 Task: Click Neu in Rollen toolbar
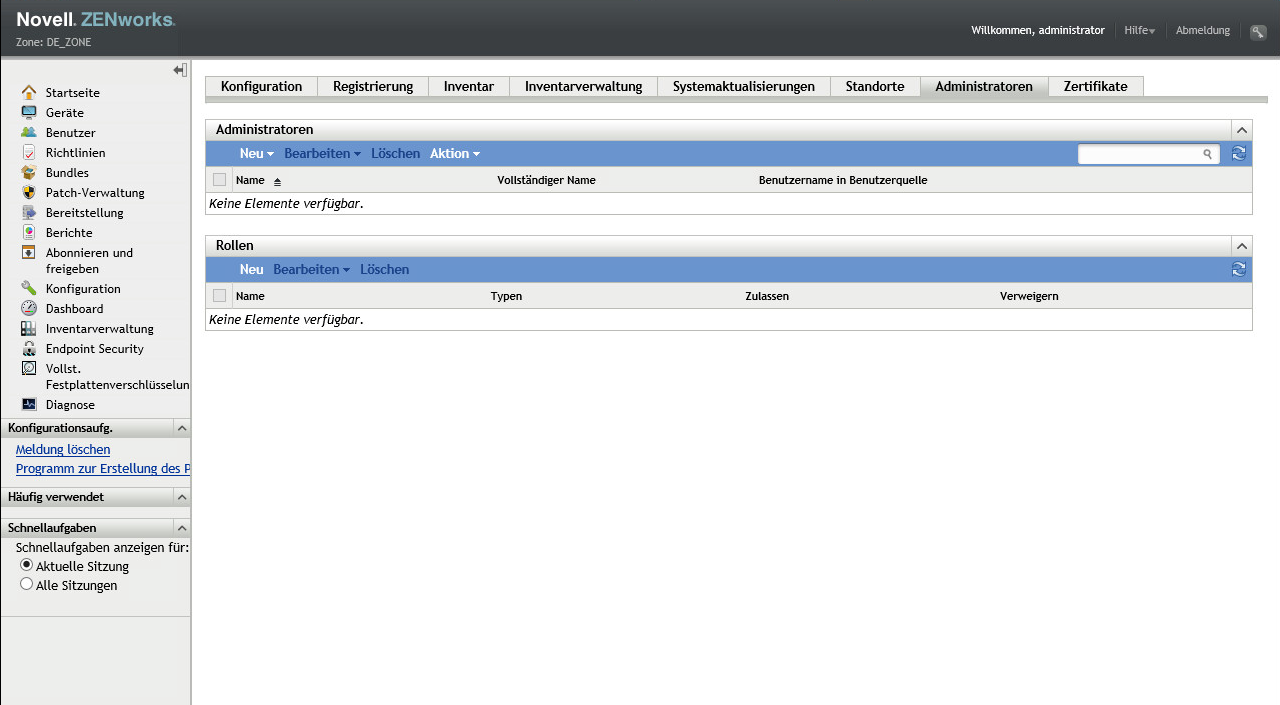tap(251, 269)
